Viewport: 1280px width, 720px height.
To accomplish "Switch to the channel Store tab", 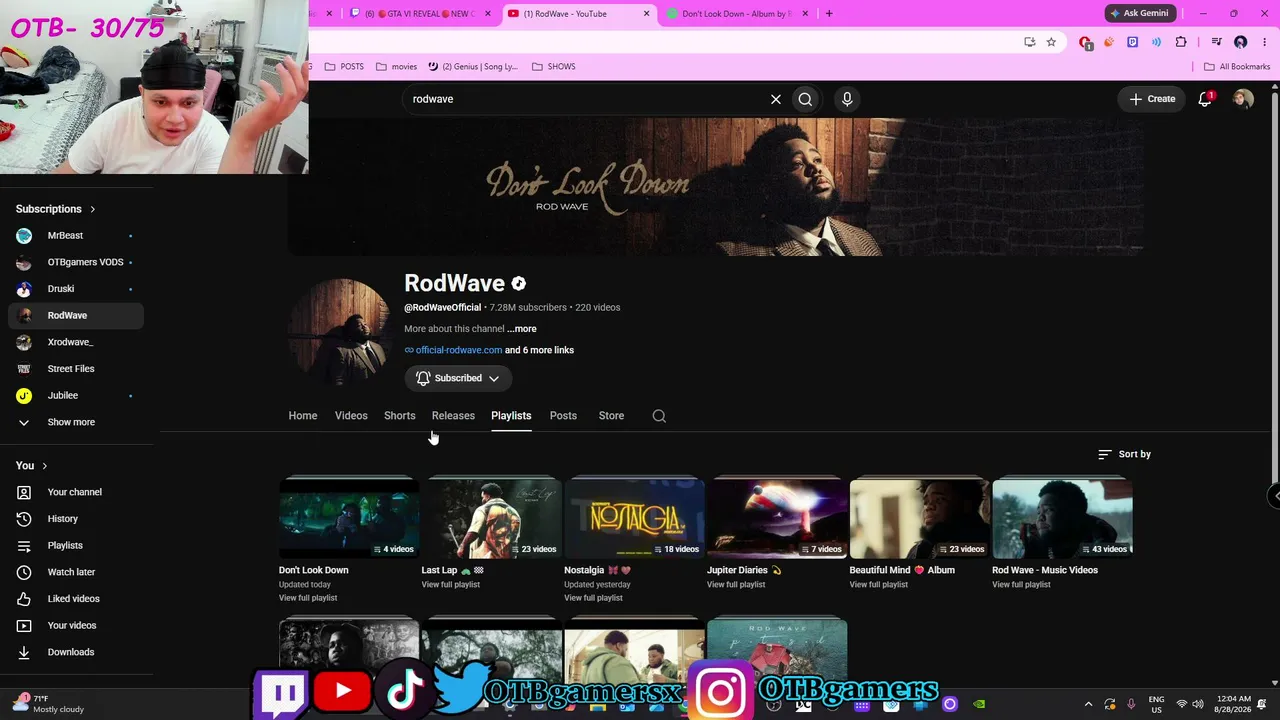I will (611, 416).
